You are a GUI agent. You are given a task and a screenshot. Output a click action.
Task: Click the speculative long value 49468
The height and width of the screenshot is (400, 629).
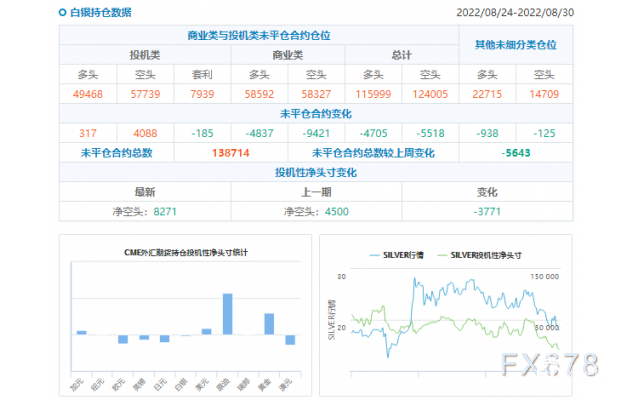coord(87,93)
